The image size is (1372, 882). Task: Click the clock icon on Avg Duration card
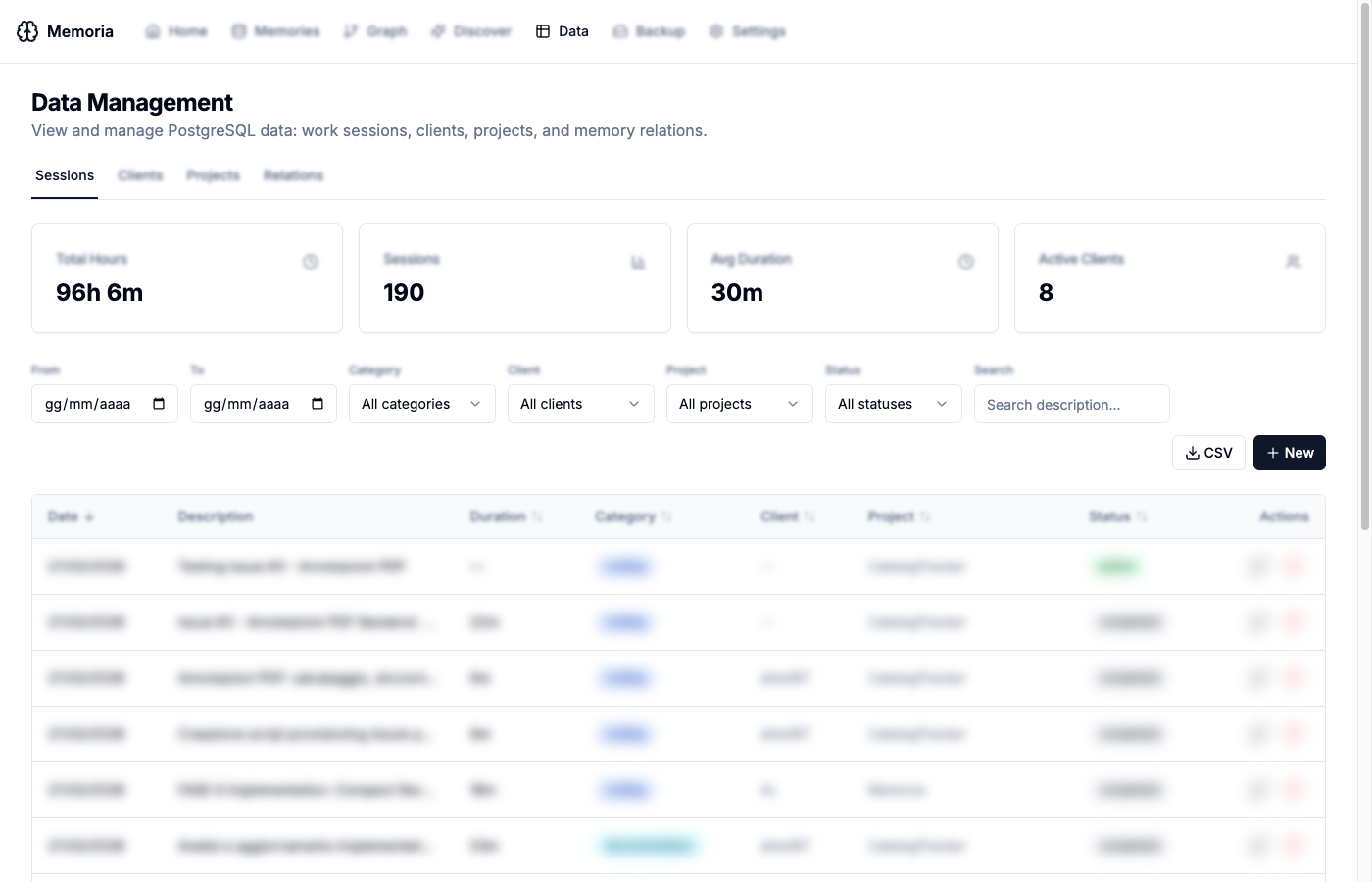pyautogui.click(x=966, y=262)
